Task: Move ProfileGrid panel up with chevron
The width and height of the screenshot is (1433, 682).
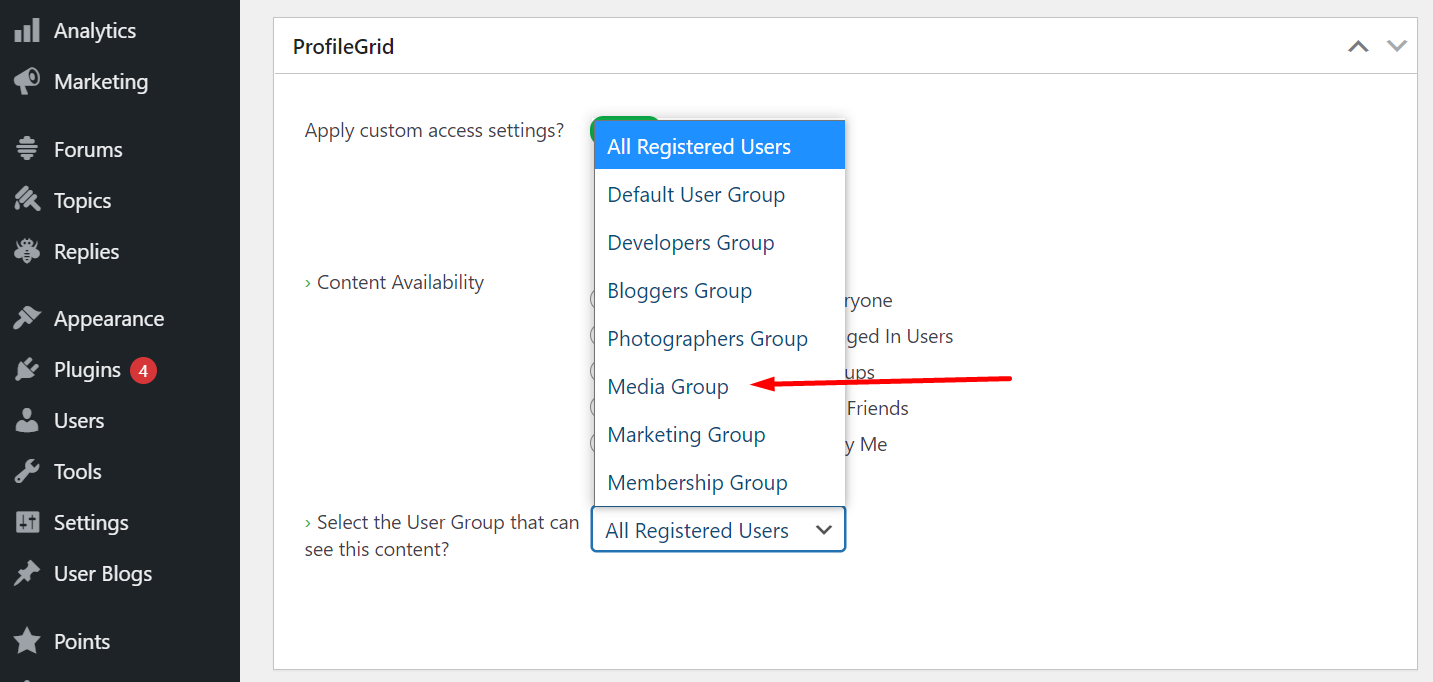Action: point(1358,46)
